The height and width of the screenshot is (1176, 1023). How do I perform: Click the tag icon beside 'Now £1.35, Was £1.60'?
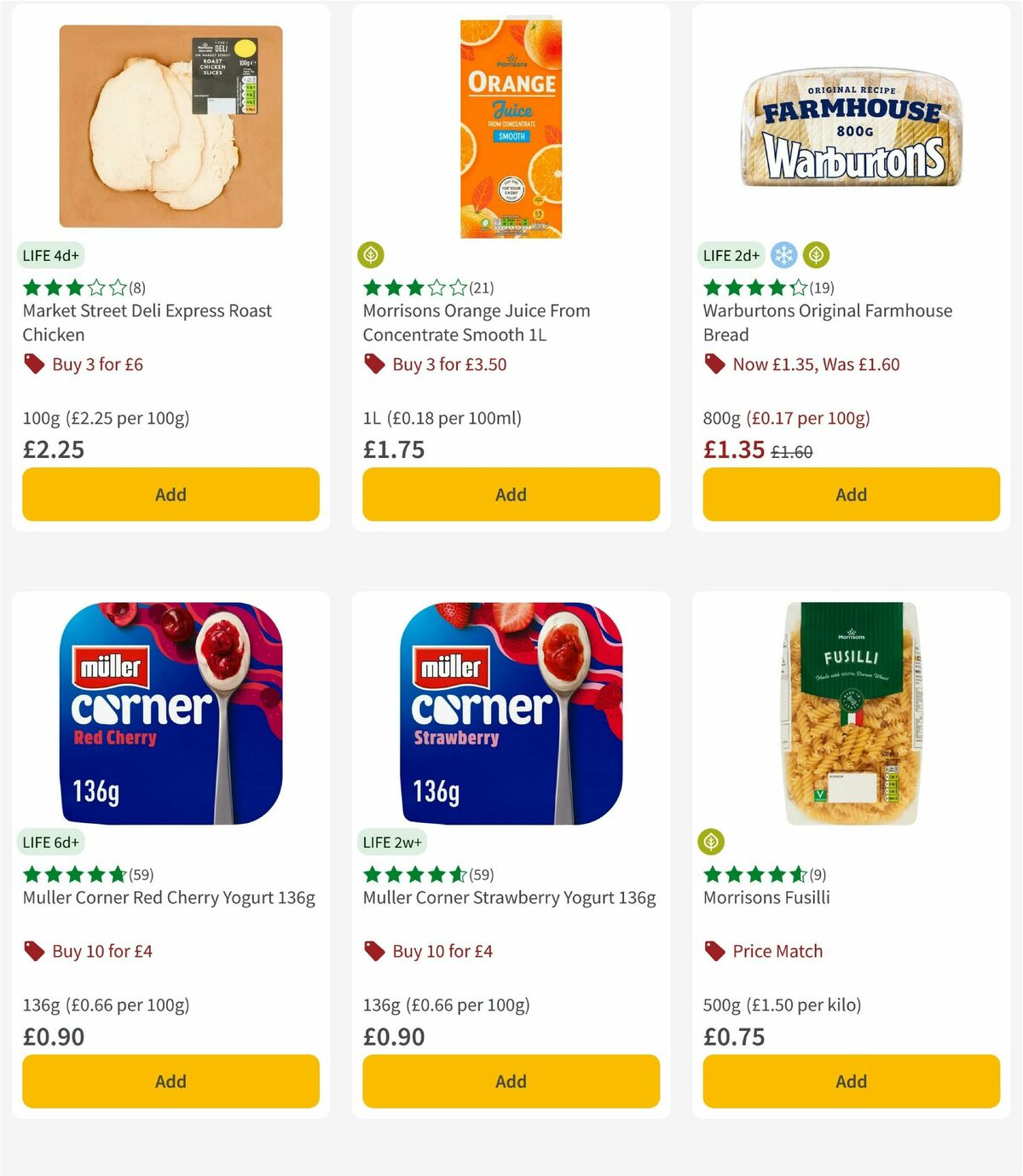point(714,364)
